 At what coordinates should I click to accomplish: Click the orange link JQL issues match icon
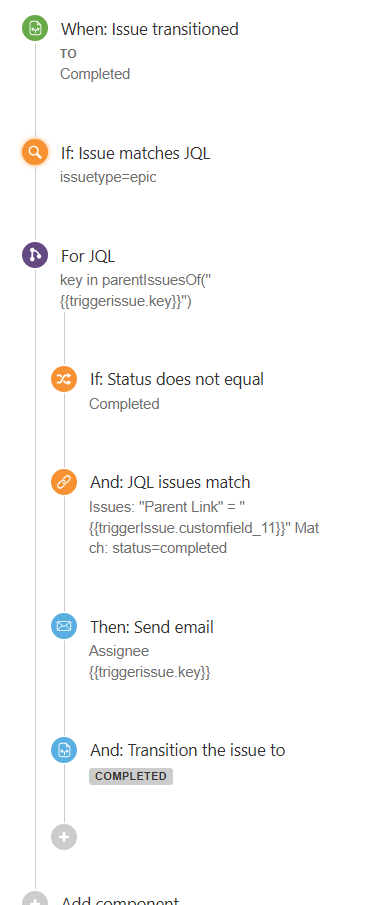[x=64, y=482]
